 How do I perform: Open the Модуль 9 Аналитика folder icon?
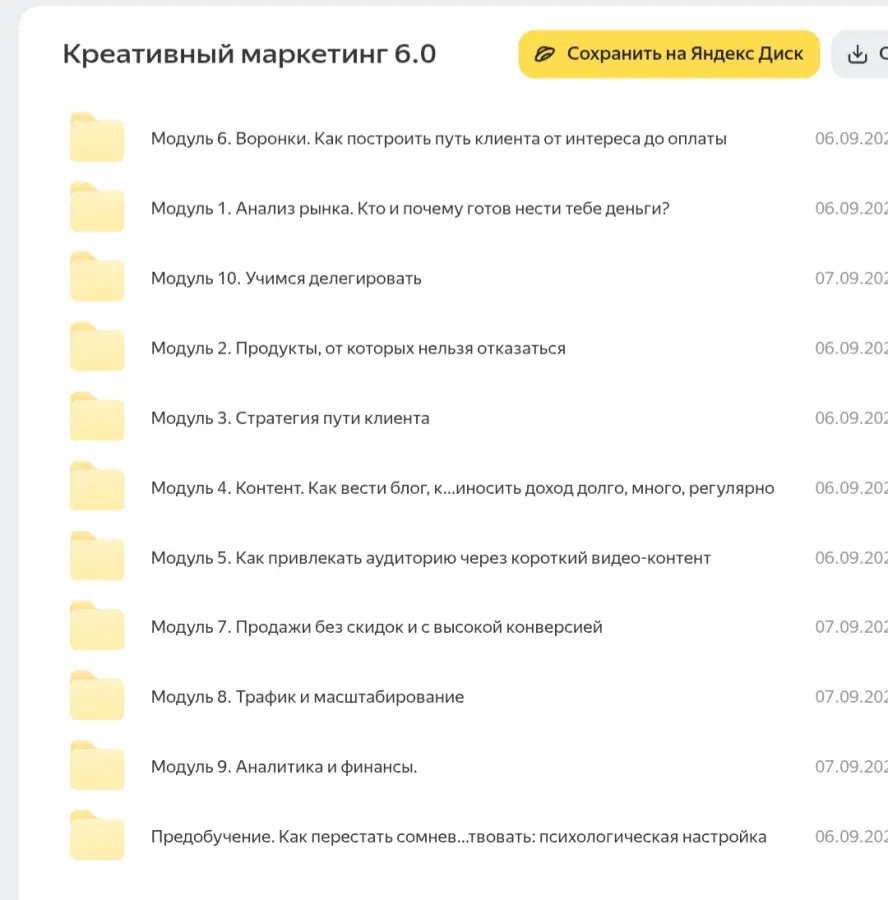[x=97, y=766]
